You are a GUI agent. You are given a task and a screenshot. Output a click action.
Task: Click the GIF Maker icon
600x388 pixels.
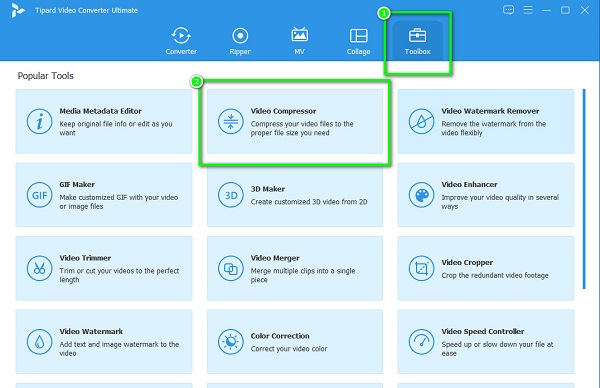(x=39, y=195)
